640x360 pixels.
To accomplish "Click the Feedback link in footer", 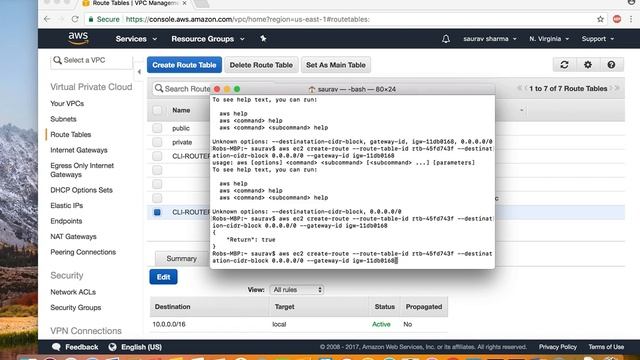I will click(82, 347).
